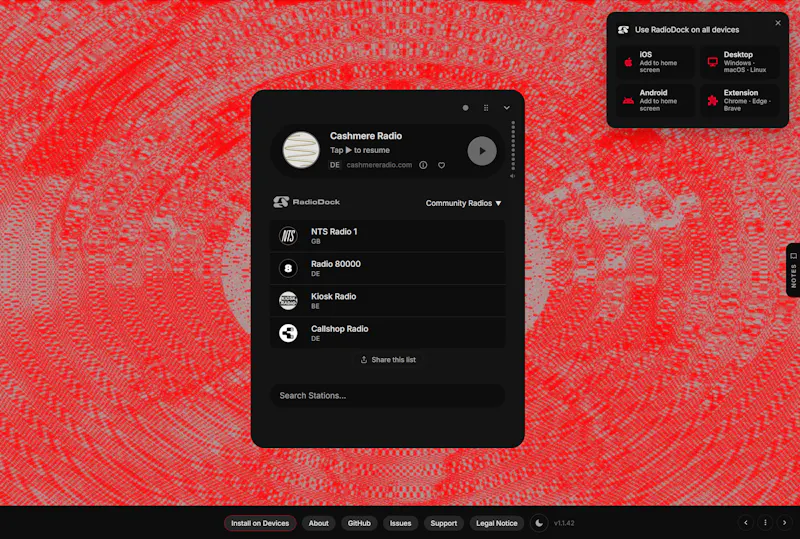This screenshot has height=539, width=800.
Task: Adjust the vertical volume slider
Action: click(x=513, y=146)
